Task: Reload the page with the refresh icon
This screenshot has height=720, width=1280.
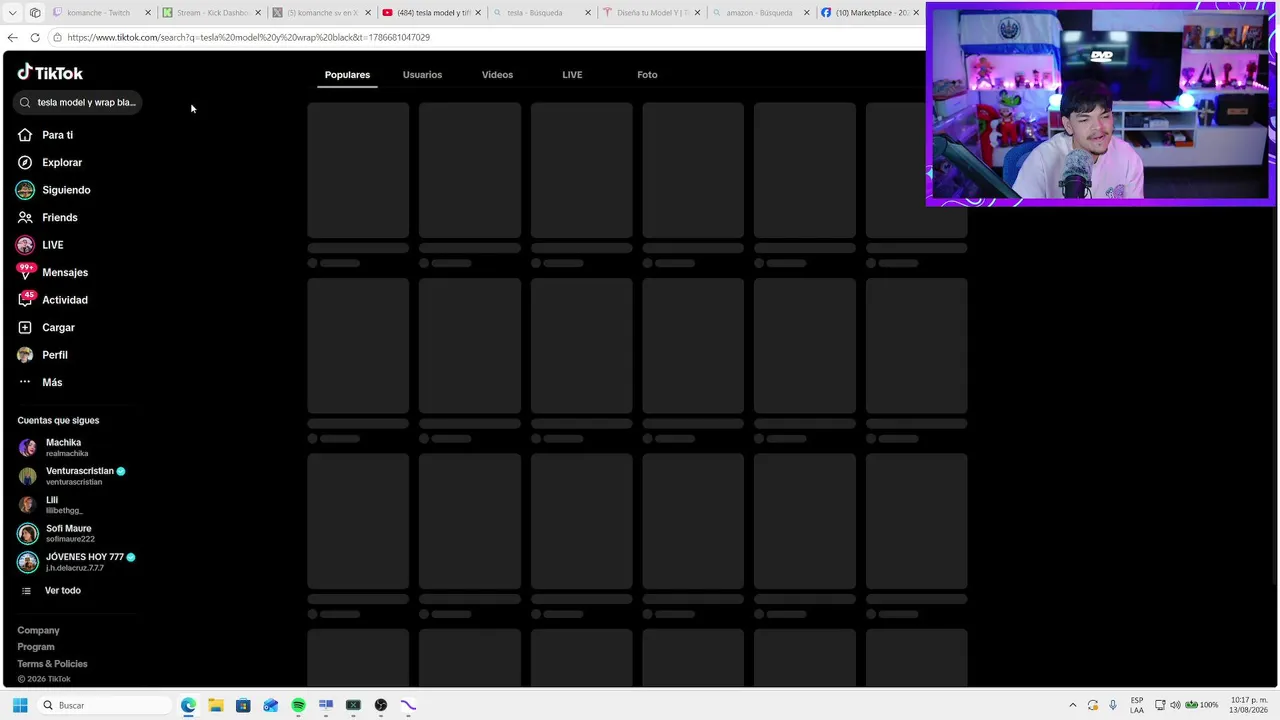Action: pos(35,37)
